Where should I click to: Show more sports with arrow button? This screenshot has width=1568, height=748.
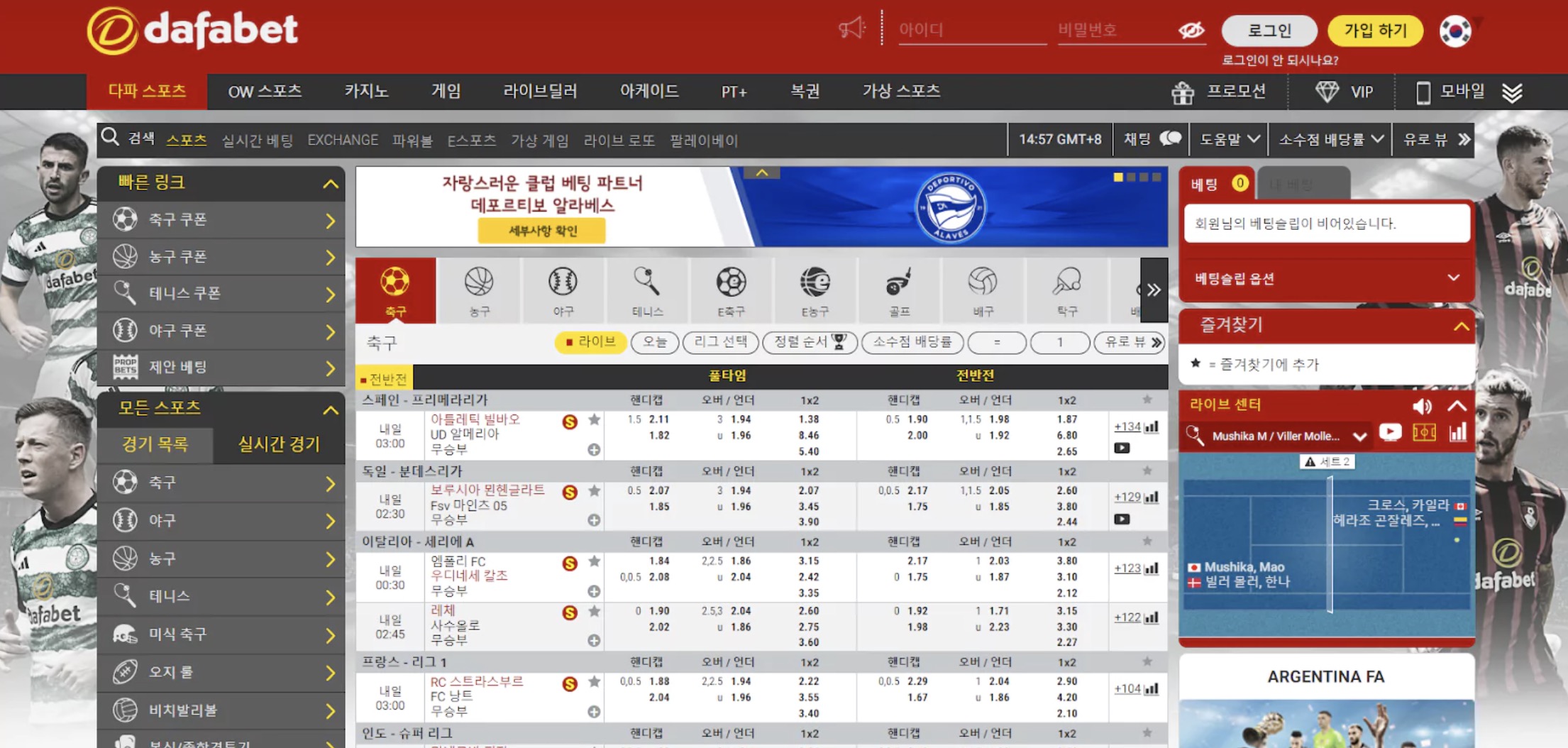(1154, 290)
